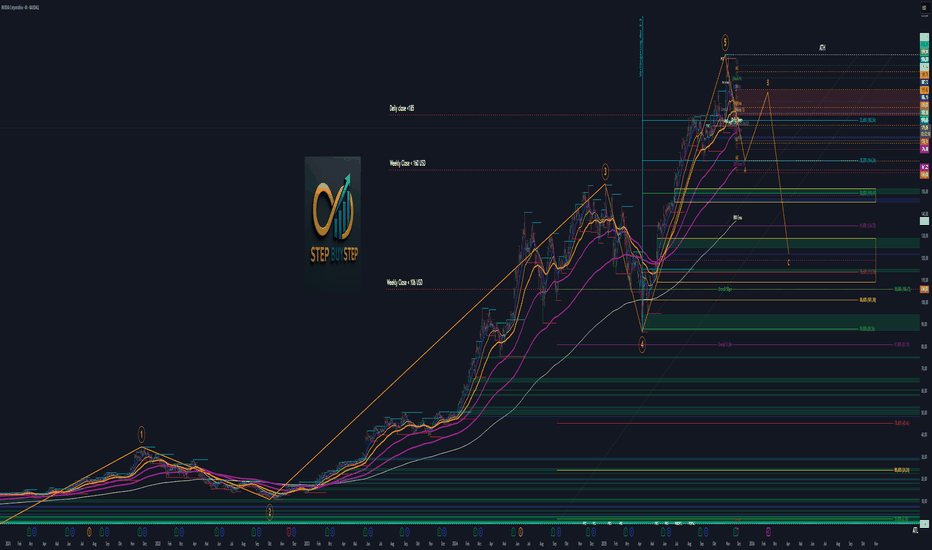Select the 'Weekly Close < 160 USD' label
The width and height of the screenshot is (932, 550).
click(407, 163)
